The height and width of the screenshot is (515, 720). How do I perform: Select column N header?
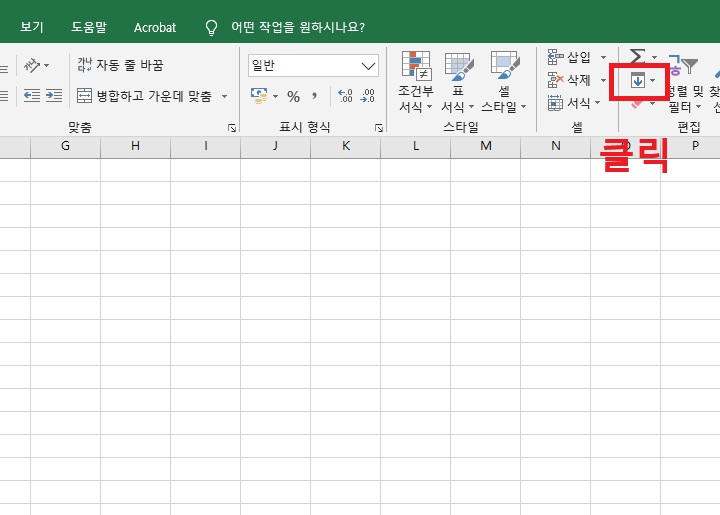pos(555,146)
